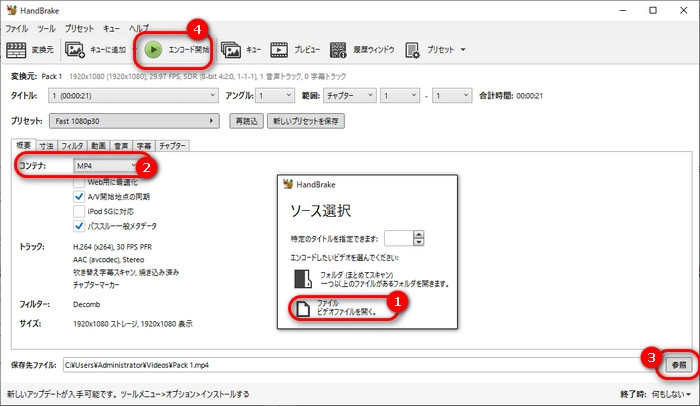700x407 pixels.
Task: Open the キュー queue icon in toolbar
Action: click(231, 49)
